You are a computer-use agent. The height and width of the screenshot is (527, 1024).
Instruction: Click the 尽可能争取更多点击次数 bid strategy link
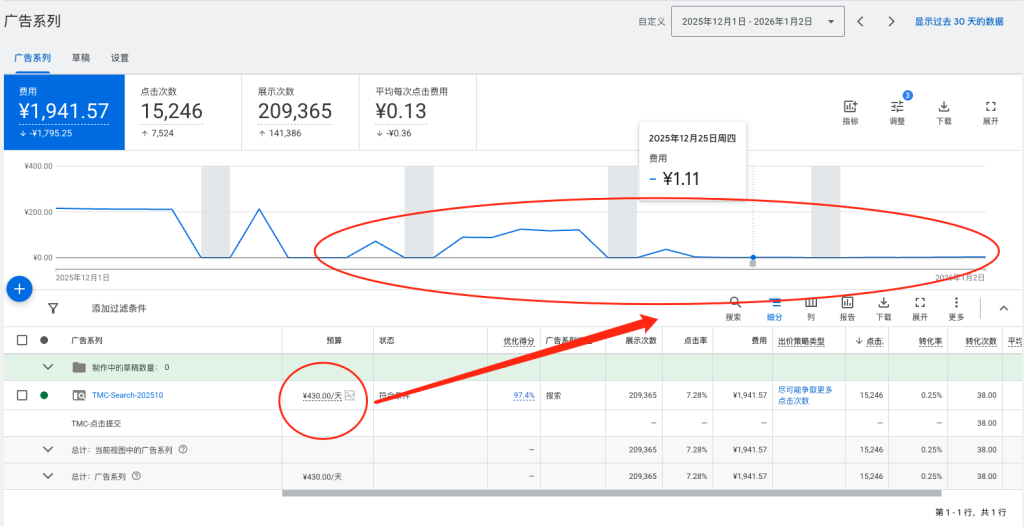click(805, 395)
